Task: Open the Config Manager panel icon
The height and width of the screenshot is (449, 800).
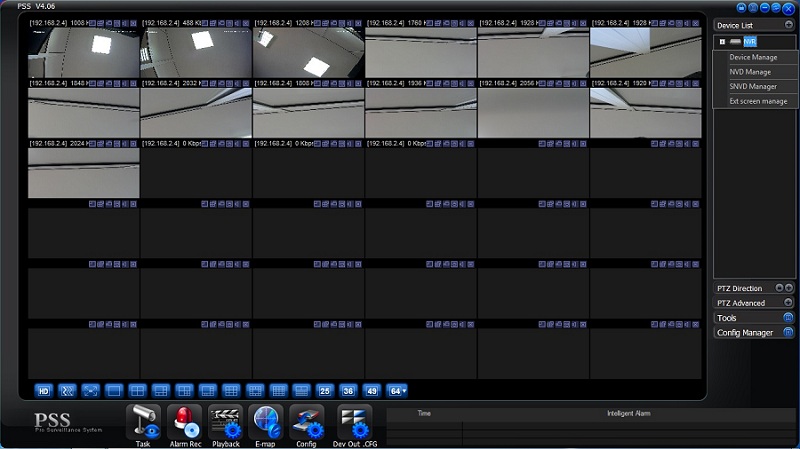Action: point(788,332)
